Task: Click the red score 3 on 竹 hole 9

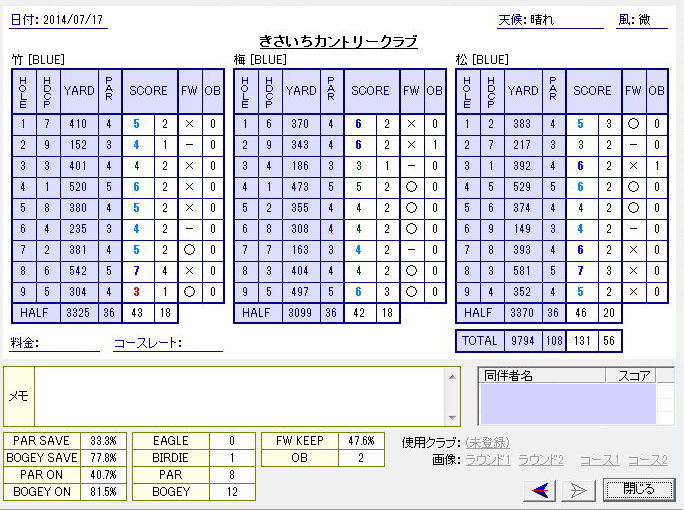Action: pos(137,292)
